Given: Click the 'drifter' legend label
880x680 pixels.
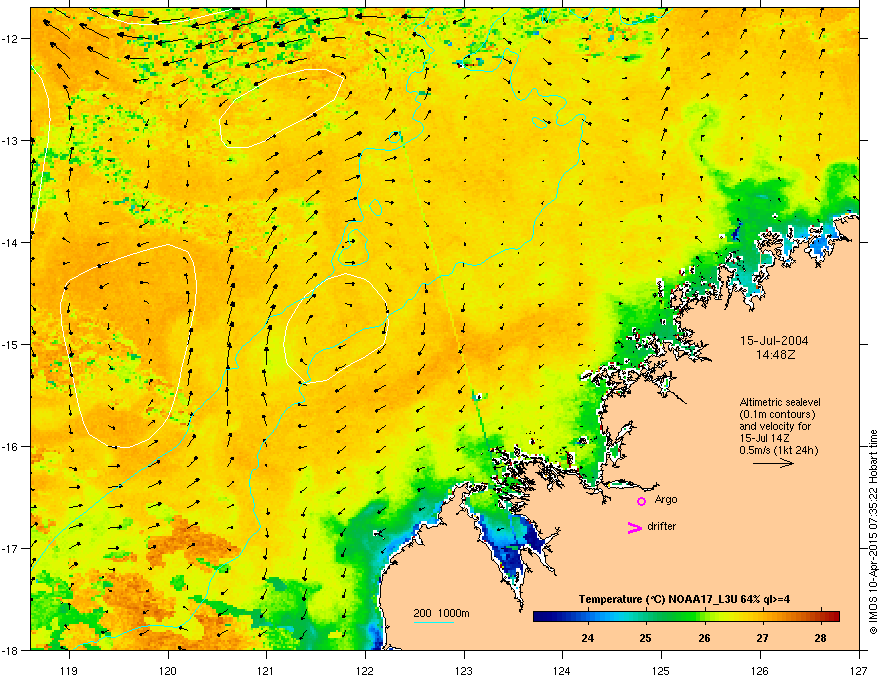Looking at the screenshot, I should coord(661,526).
